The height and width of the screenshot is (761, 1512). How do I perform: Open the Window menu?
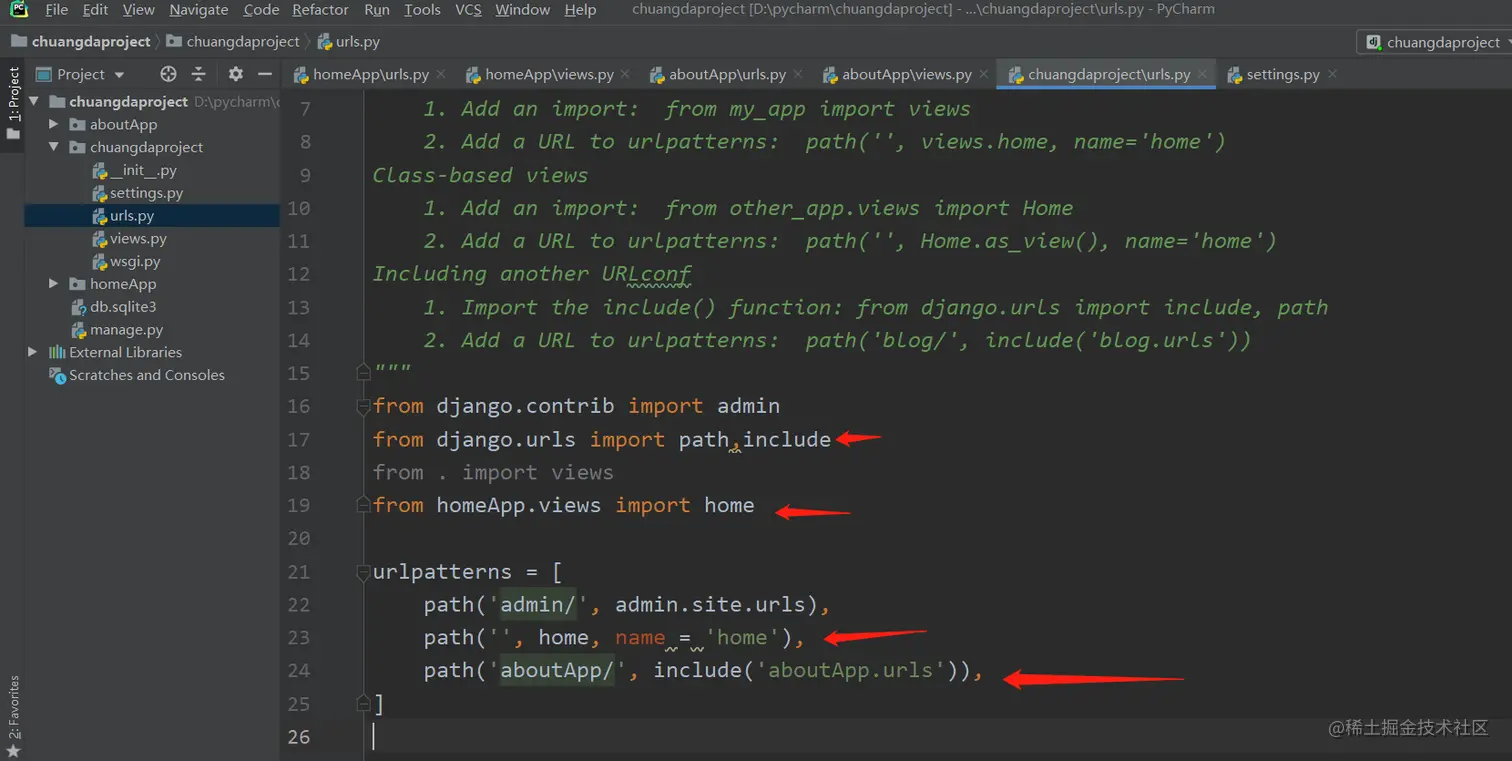523,10
